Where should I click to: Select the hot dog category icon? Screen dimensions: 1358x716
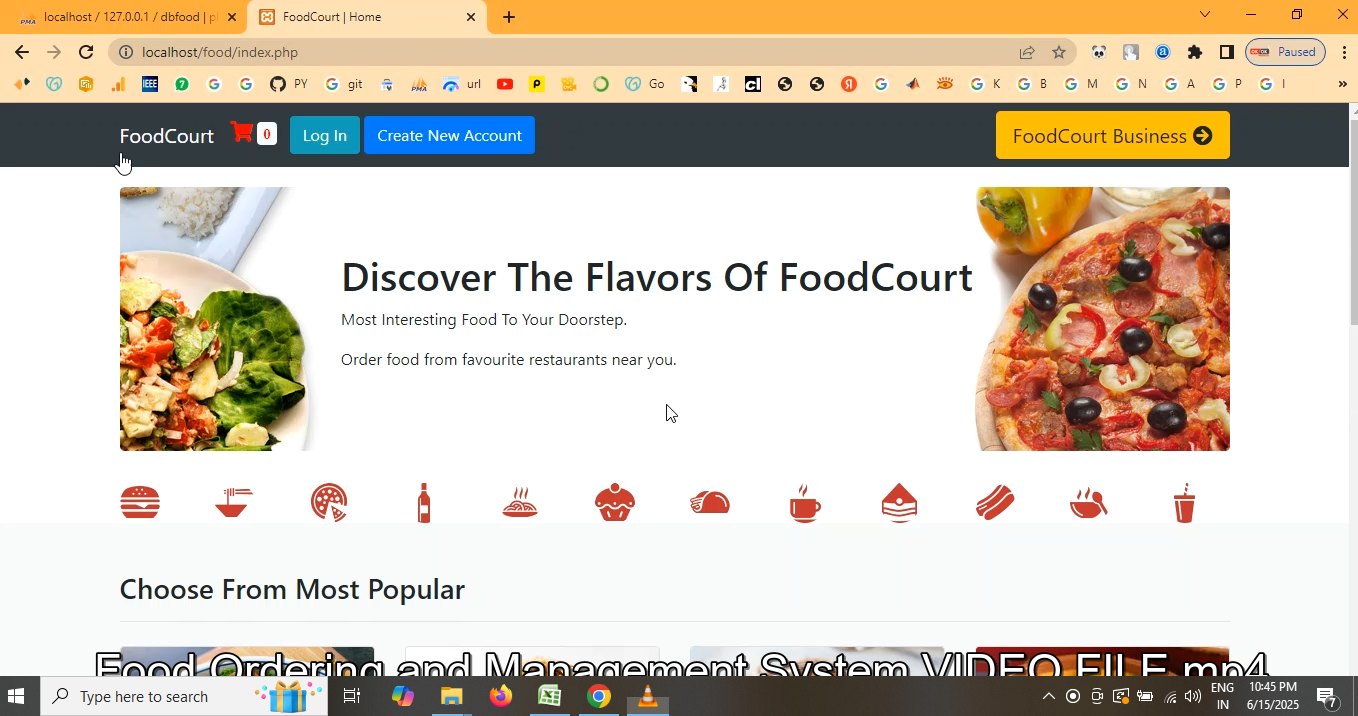click(x=995, y=502)
